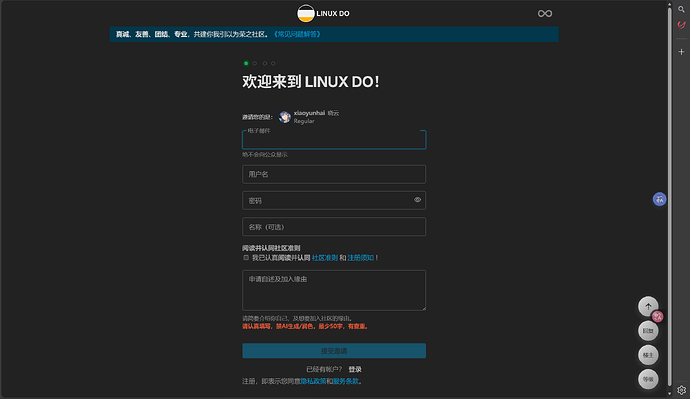Focus the 电子邮件 input field
Viewport: 690px width, 399px height.
click(334, 140)
